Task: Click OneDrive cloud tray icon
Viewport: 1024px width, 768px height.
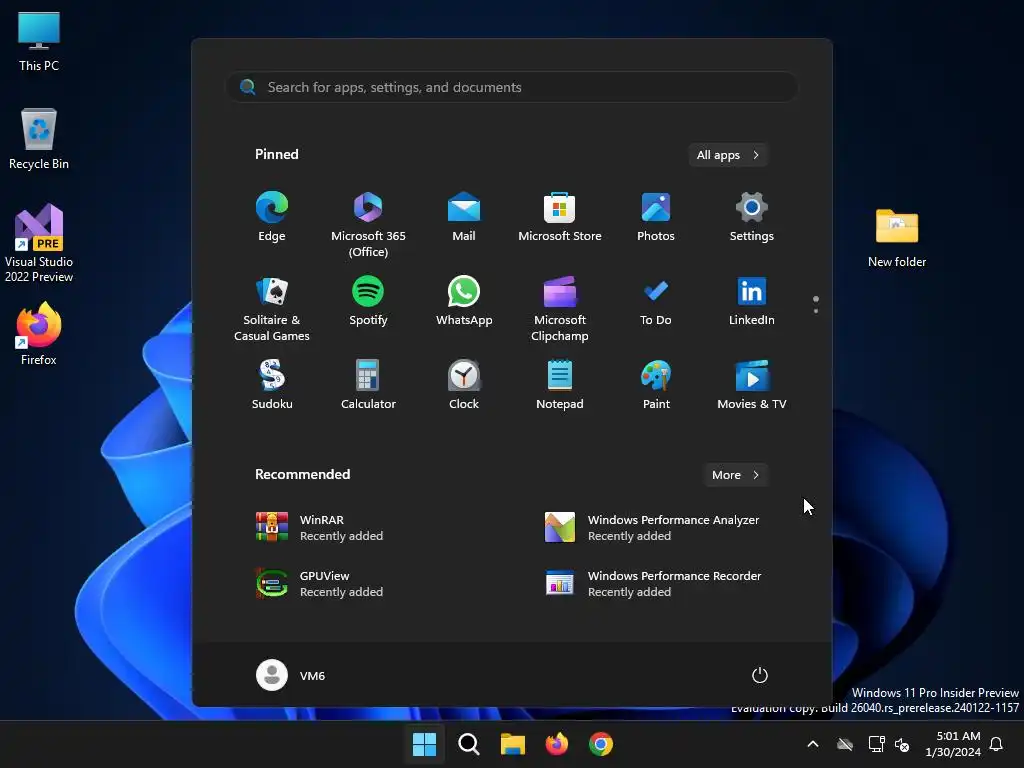Action: pos(845,744)
